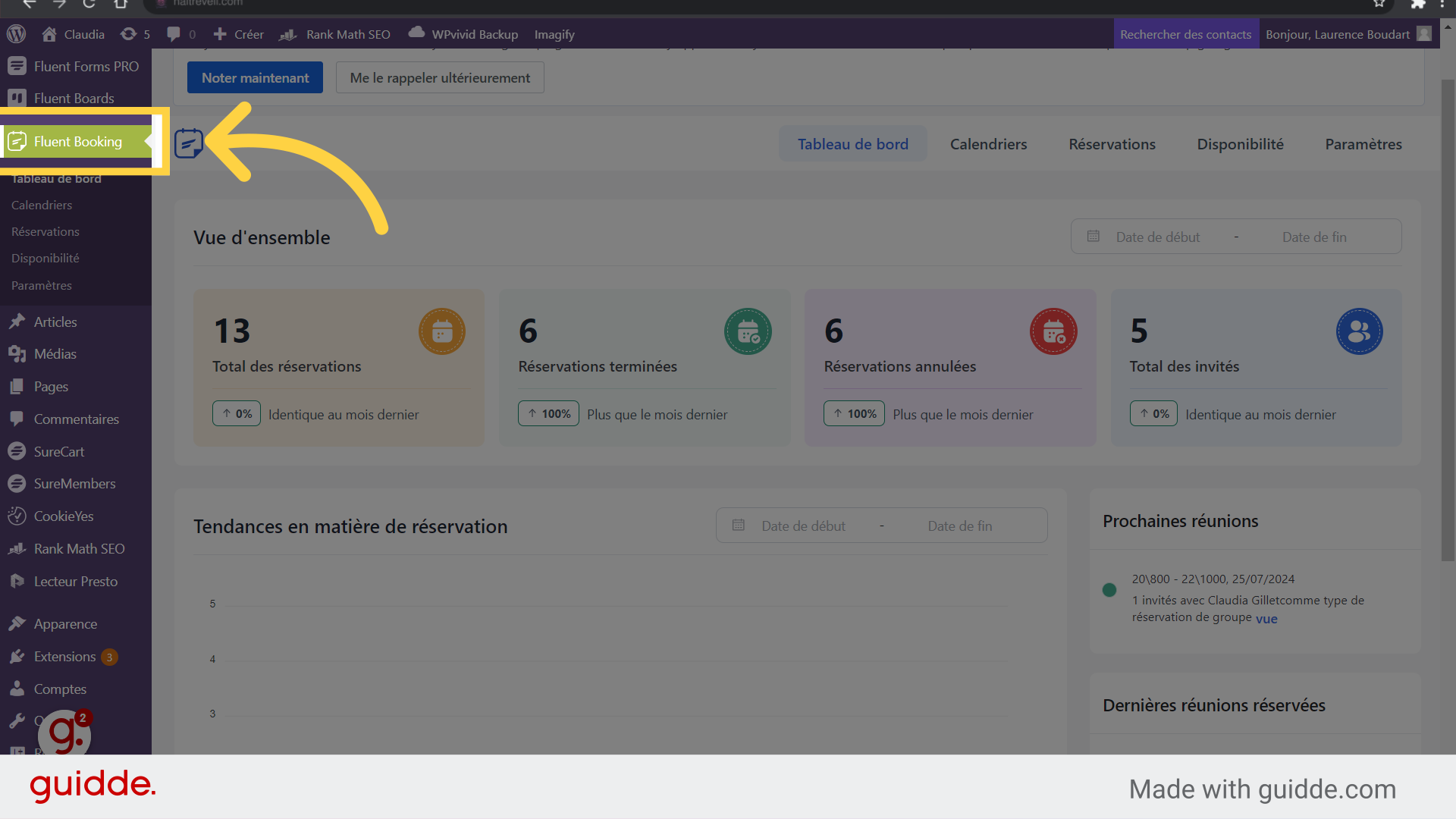The height and width of the screenshot is (819, 1456).
Task: Click Date de début in Vue d'ensemble
Action: pyautogui.click(x=1158, y=237)
